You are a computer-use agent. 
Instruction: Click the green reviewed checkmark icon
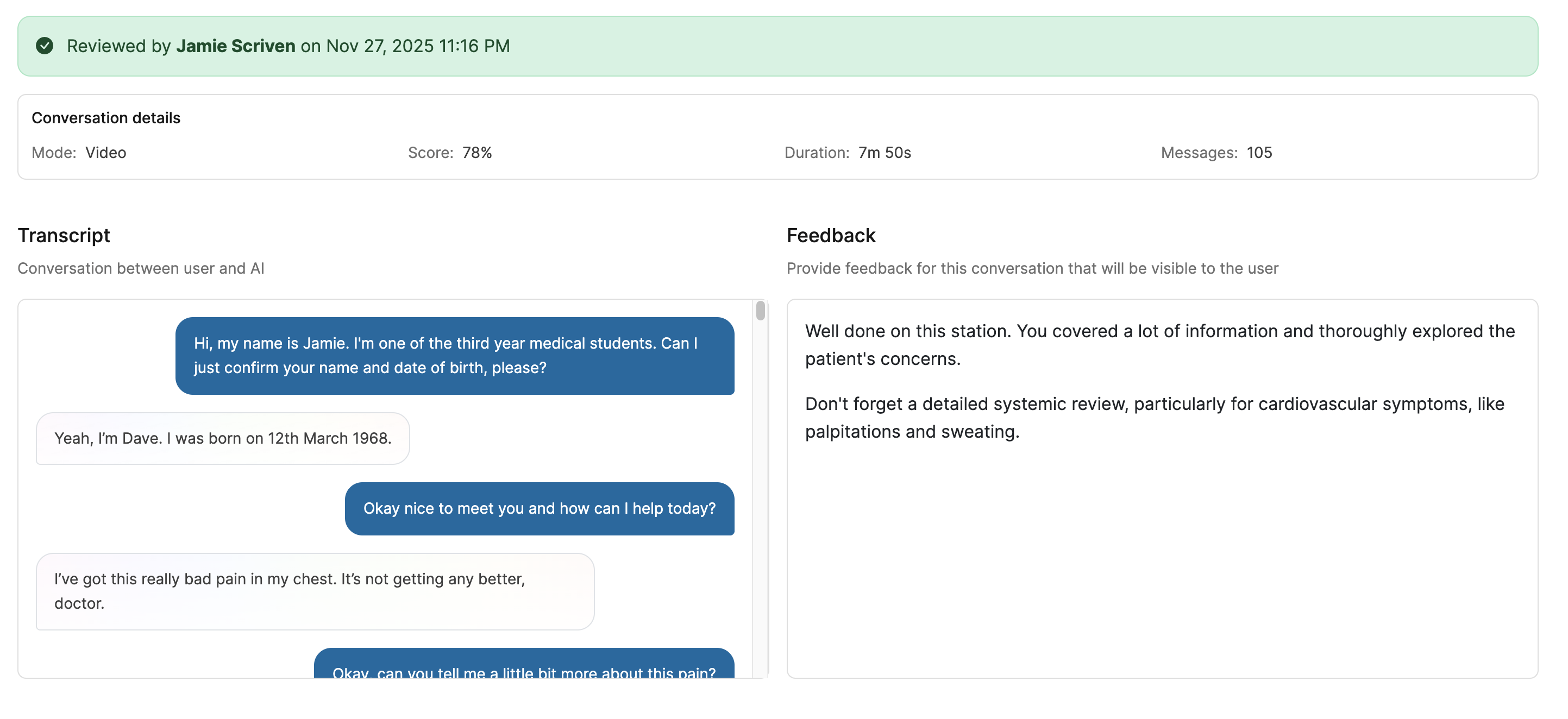point(45,46)
